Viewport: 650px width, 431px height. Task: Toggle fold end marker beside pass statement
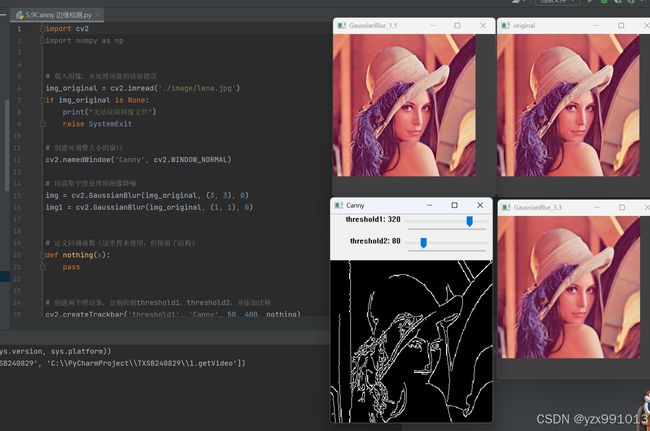[42, 267]
